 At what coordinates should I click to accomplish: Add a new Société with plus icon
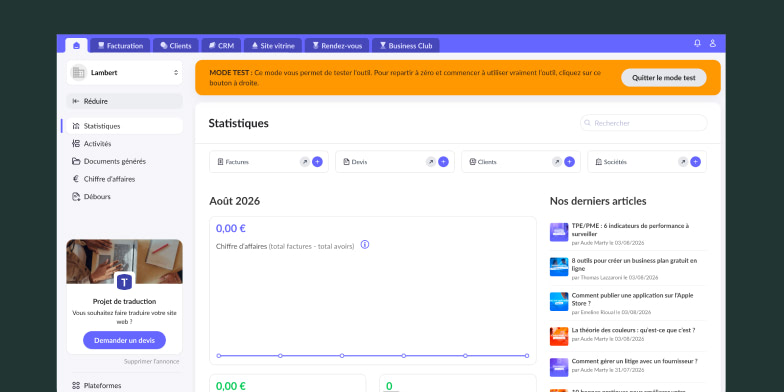click(695, 162)
